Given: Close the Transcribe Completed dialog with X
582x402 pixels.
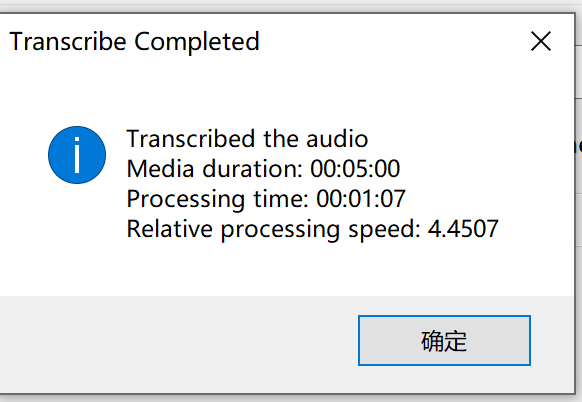Looking at the screenshot, I should 541,41.
